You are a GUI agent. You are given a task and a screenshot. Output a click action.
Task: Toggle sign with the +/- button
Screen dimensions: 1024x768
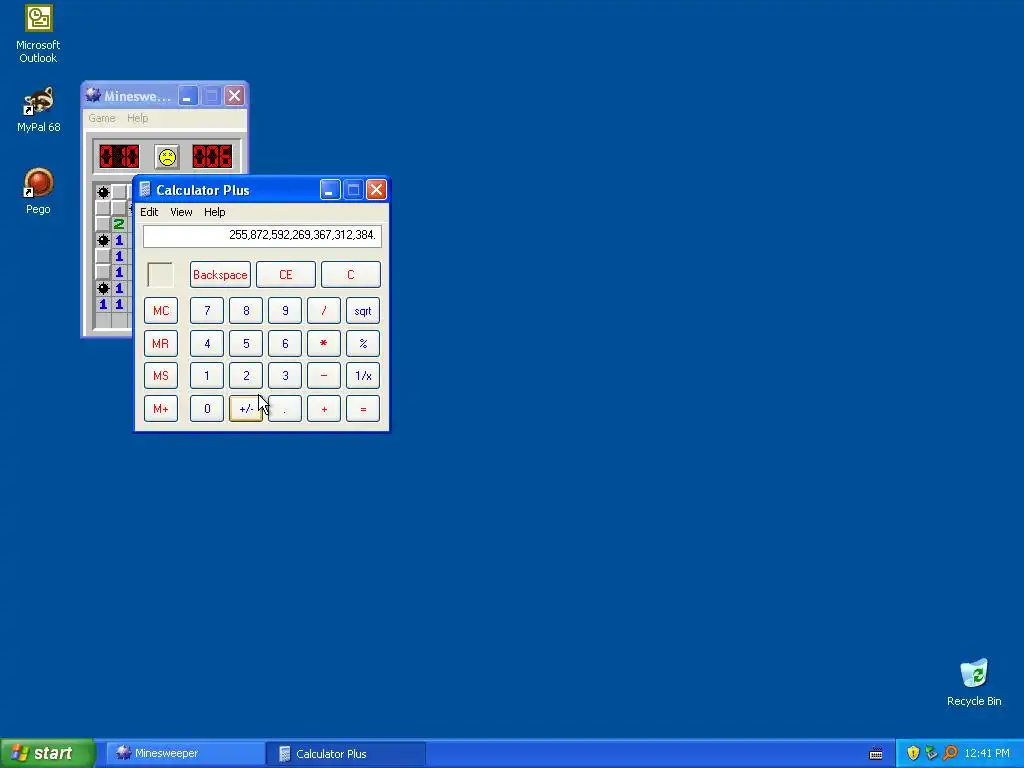246,409
